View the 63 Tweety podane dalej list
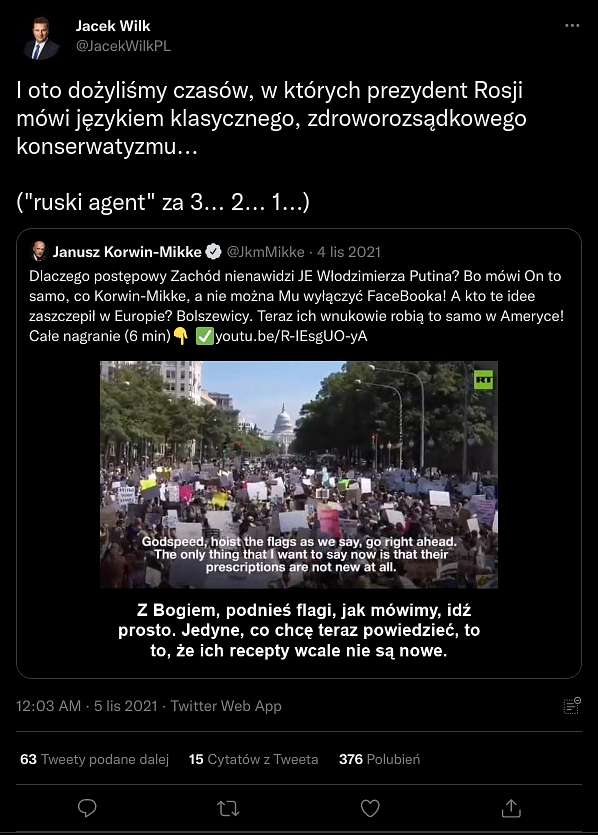 94,759
